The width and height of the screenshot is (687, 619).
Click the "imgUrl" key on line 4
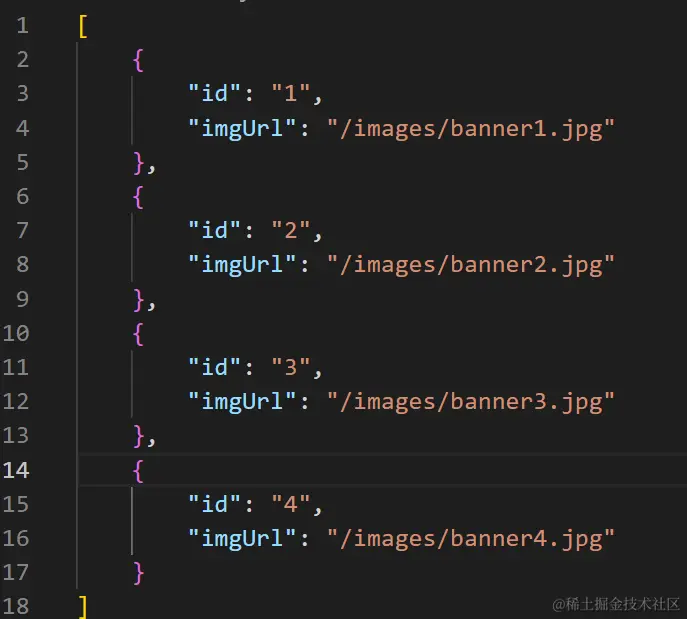click(x=242, y=129)
